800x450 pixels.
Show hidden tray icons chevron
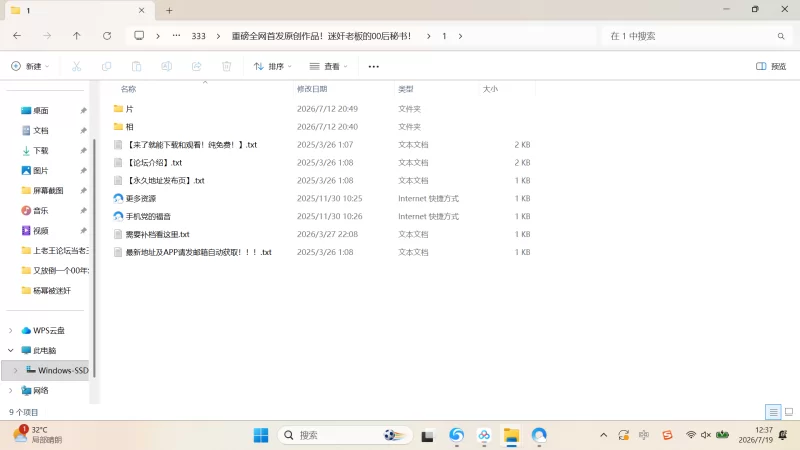[604, 435]
